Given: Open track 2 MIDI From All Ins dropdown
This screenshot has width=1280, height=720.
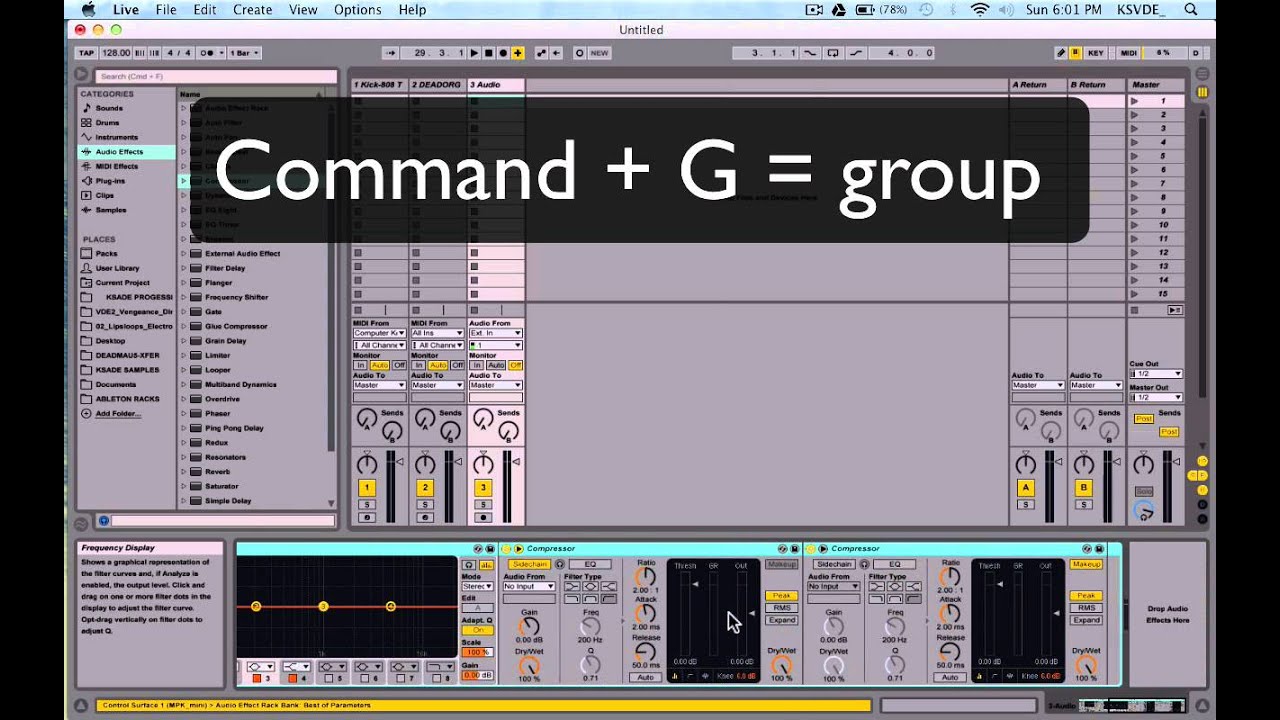Looking at the screenshot, I should (438, 333).
